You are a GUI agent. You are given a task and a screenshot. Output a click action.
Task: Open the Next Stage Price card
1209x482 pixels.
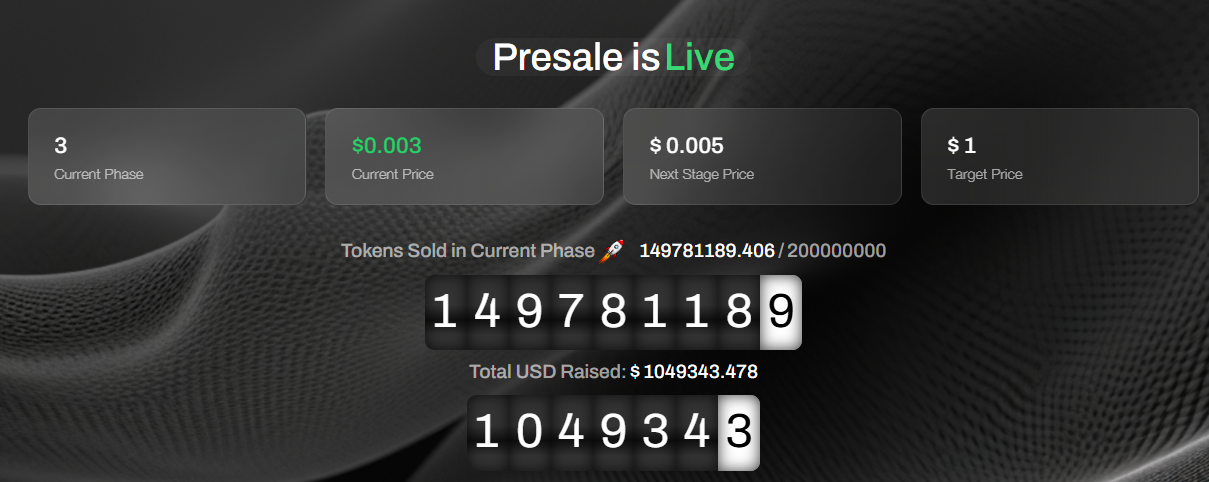point(762,156)
